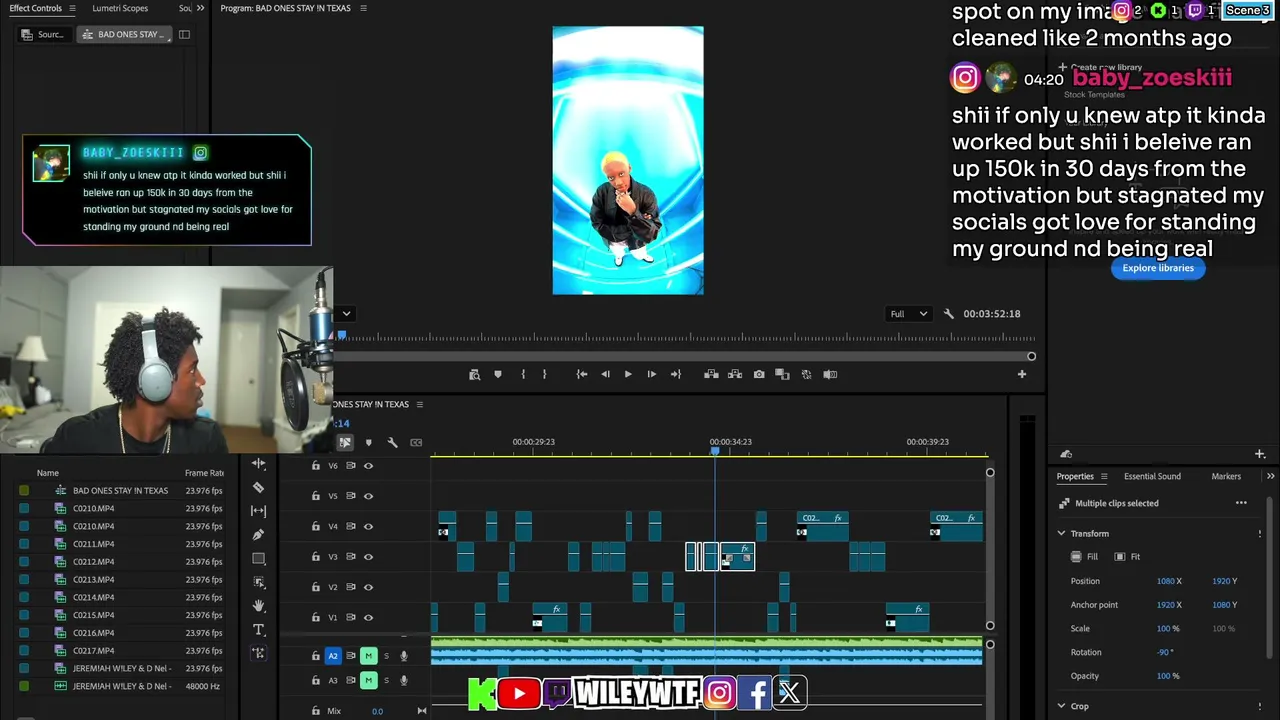This screenshot has width=1280, height=720.
Task: Go to Out point in Program monitor
Action: (x=676, y=374)
